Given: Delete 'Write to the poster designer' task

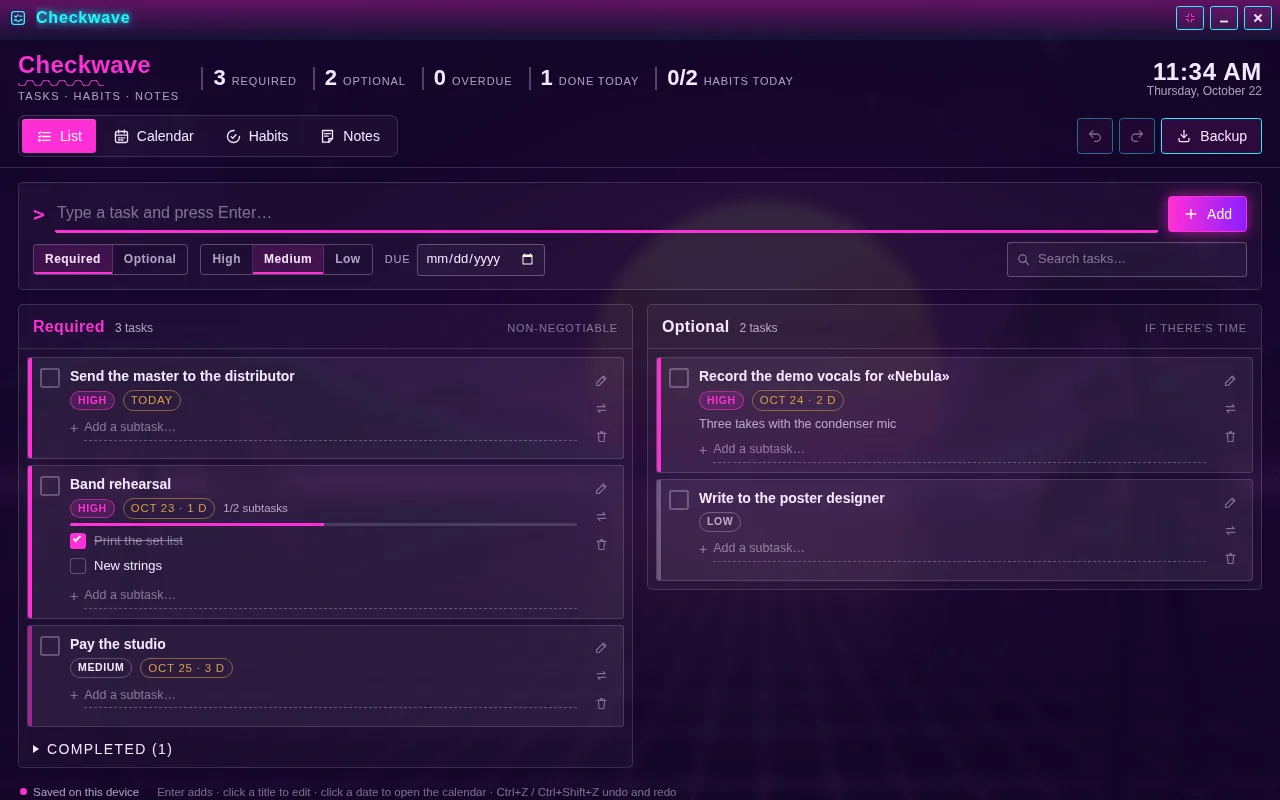Looking at the screenshot, I should tap(1230, 559).
